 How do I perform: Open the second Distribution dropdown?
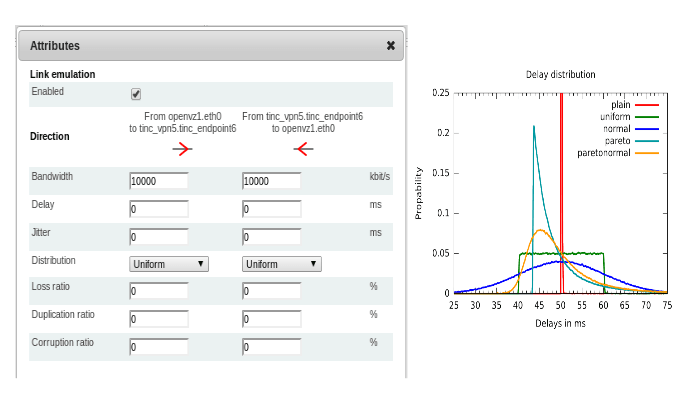pyautogui.click(x=281, y=264)
